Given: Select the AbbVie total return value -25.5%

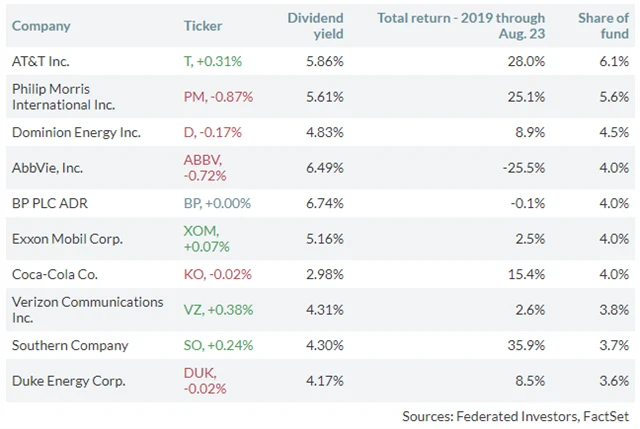Looking at the screenshot, I should tap(523, 167).
